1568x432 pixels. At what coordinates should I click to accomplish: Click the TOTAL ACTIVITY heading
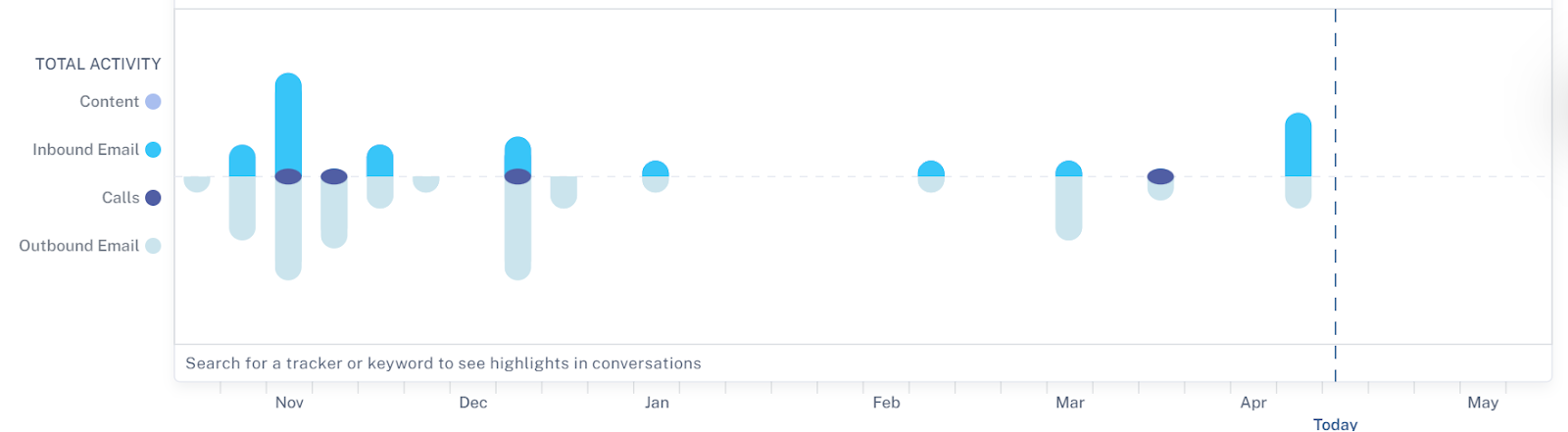[x=98, y=65]
